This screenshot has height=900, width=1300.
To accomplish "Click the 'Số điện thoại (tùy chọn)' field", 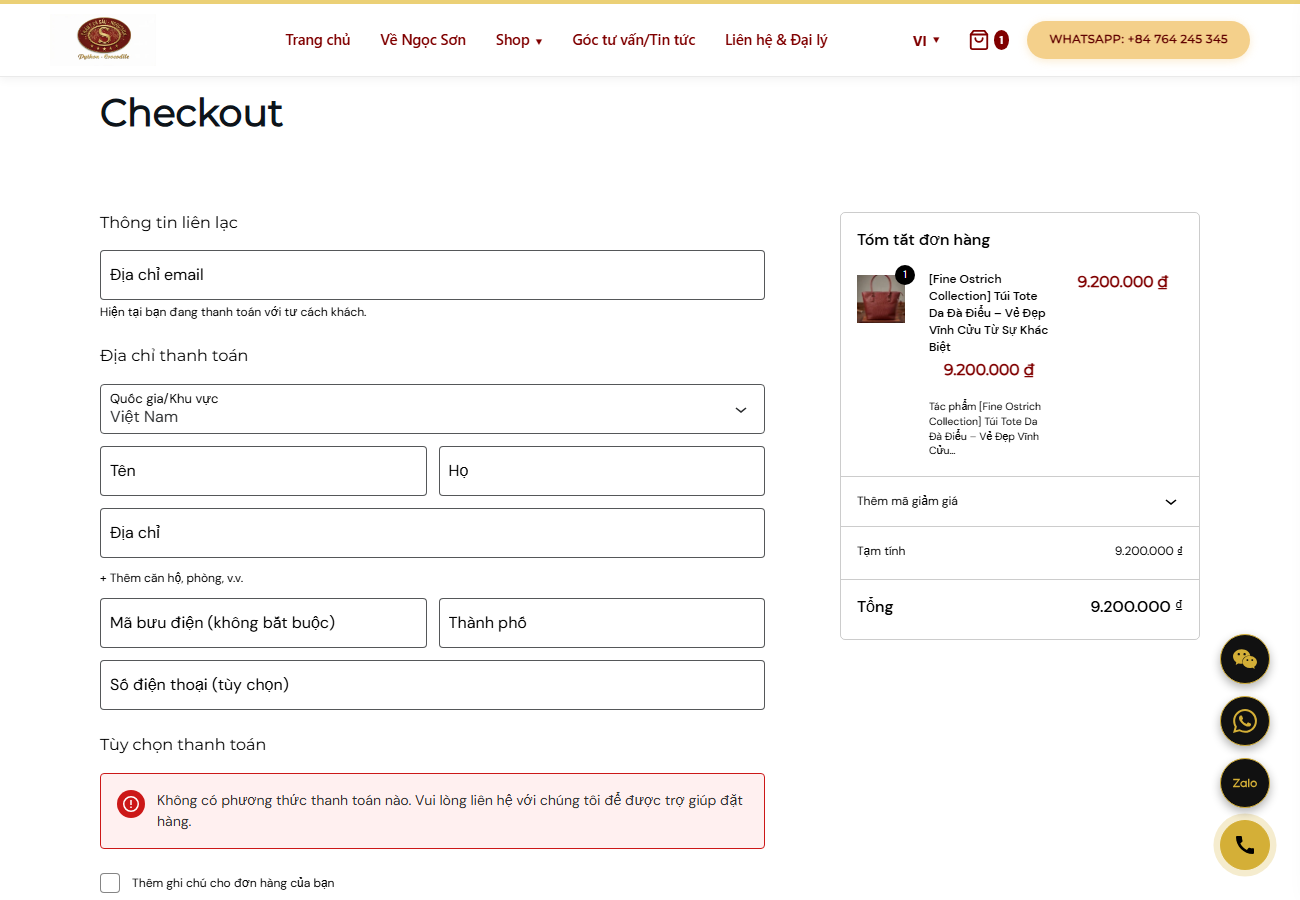I will [432, 685].
